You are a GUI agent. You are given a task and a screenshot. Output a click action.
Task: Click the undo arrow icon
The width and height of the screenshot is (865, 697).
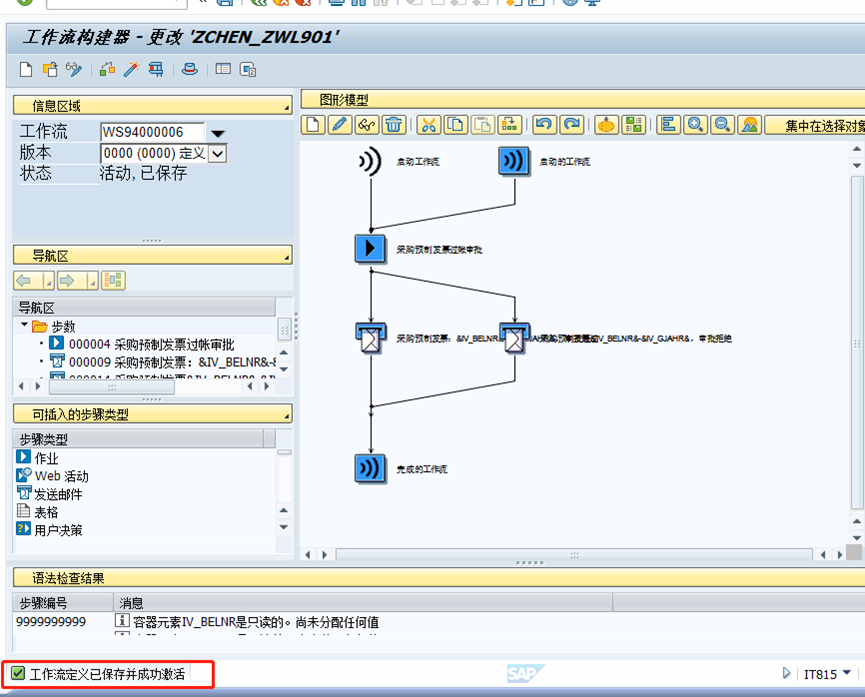[544, 125]
